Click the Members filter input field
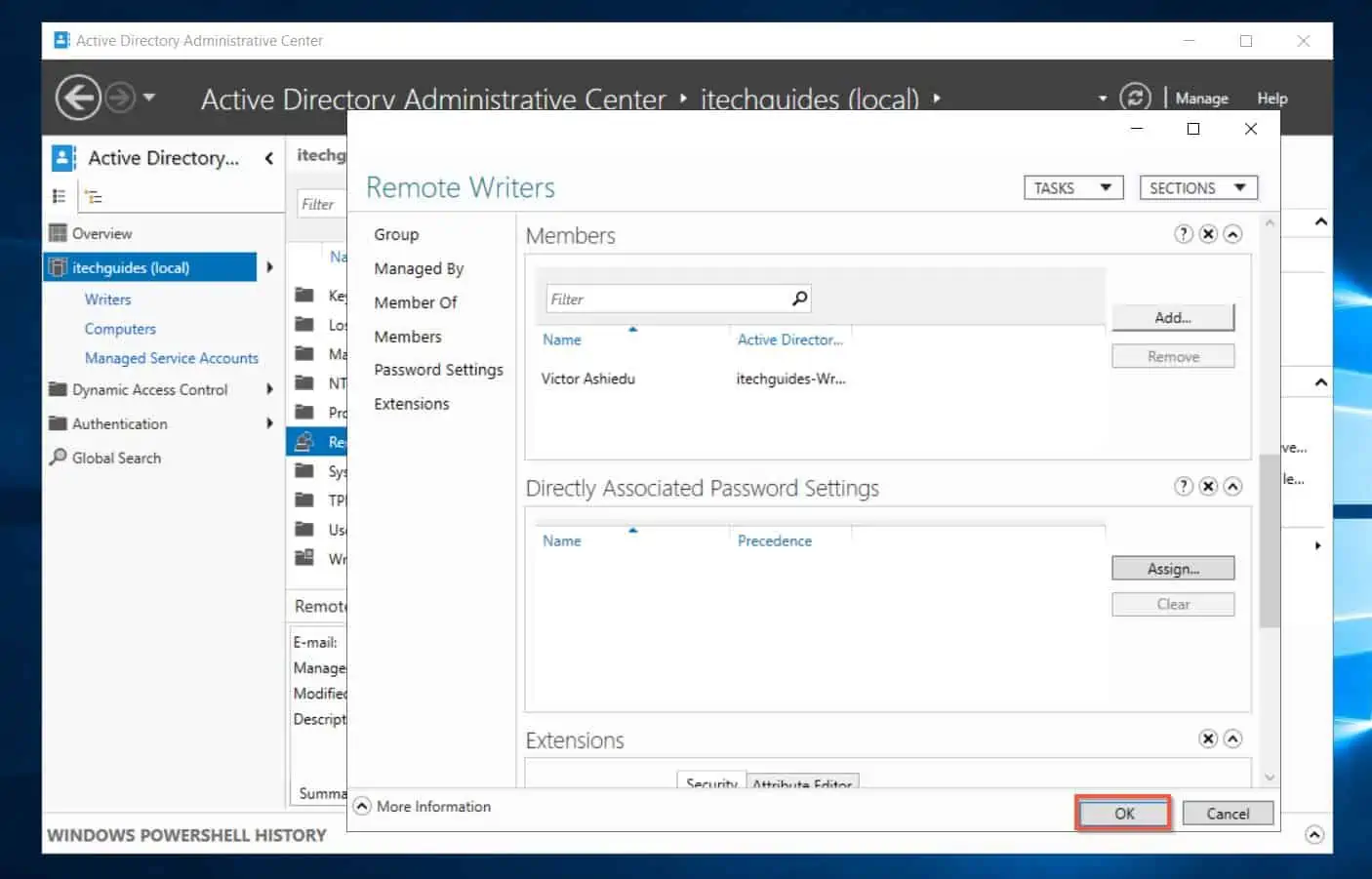Image resolution: width=1372 pixels, height=879 pixels. point(666,299)
